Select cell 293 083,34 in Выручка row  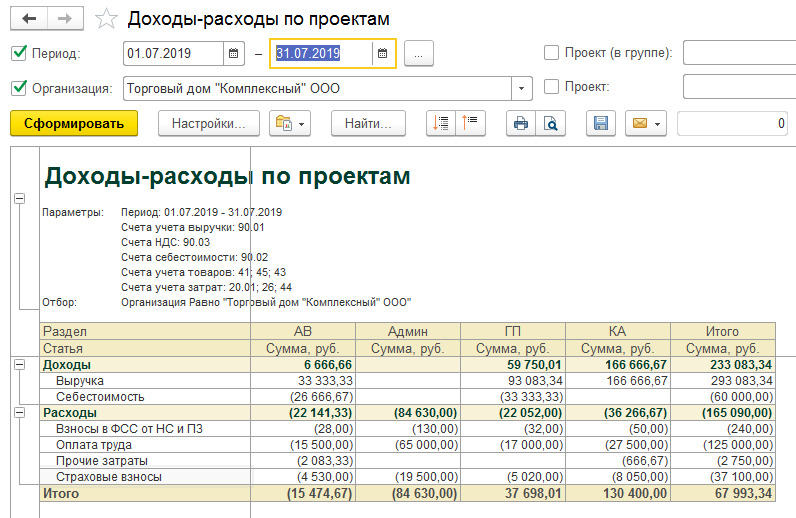[723, 381]
